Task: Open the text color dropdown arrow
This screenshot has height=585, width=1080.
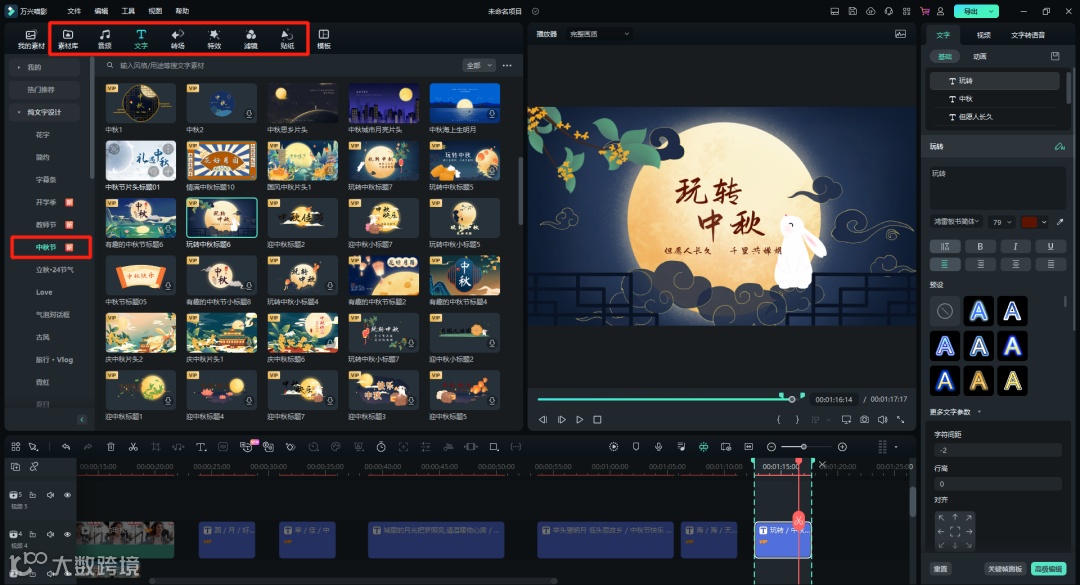Action: coord(1044,222)
